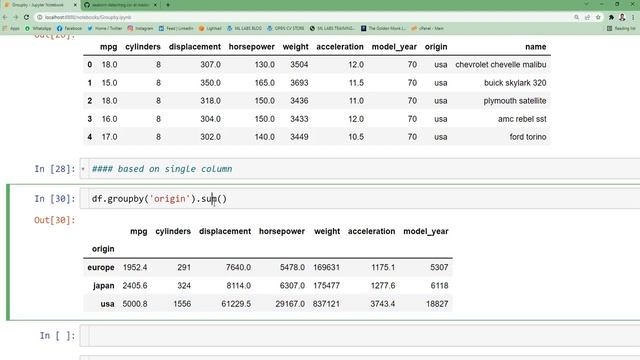640x360 pixels.
Task: Click the usa weight value 837121
Action: [326, 304]
